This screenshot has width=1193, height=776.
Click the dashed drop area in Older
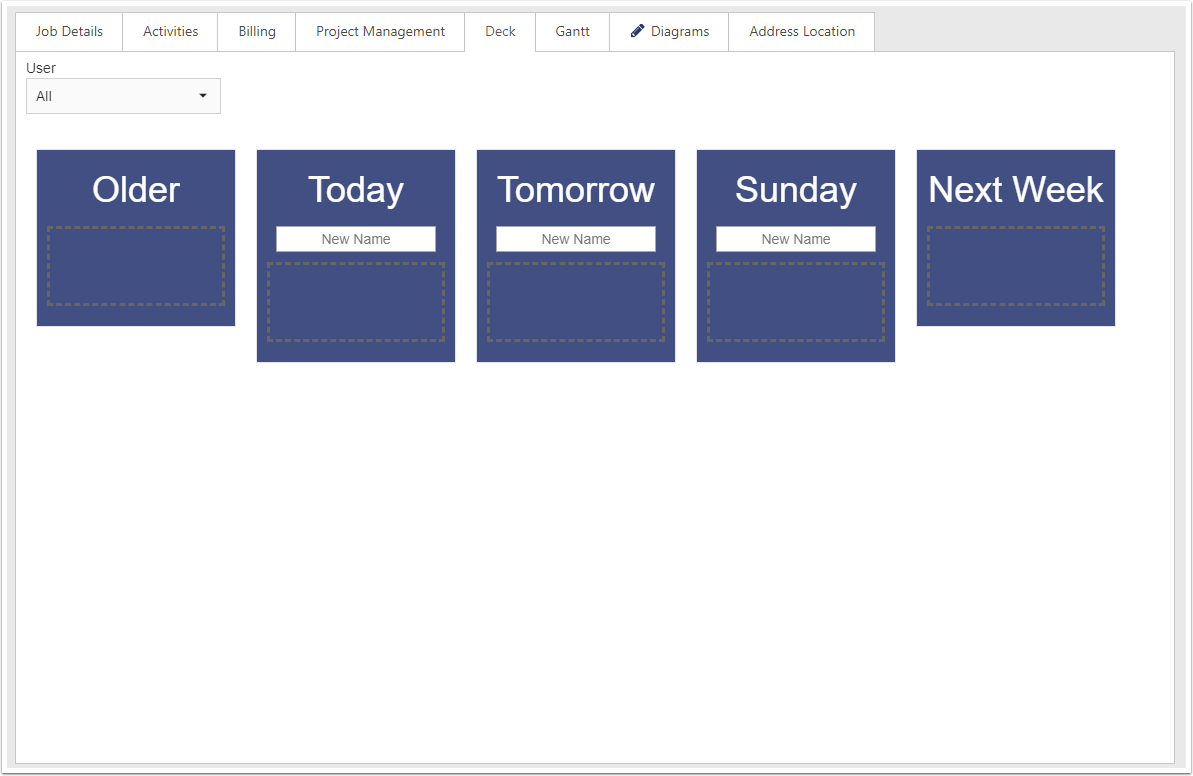point(136,266)
